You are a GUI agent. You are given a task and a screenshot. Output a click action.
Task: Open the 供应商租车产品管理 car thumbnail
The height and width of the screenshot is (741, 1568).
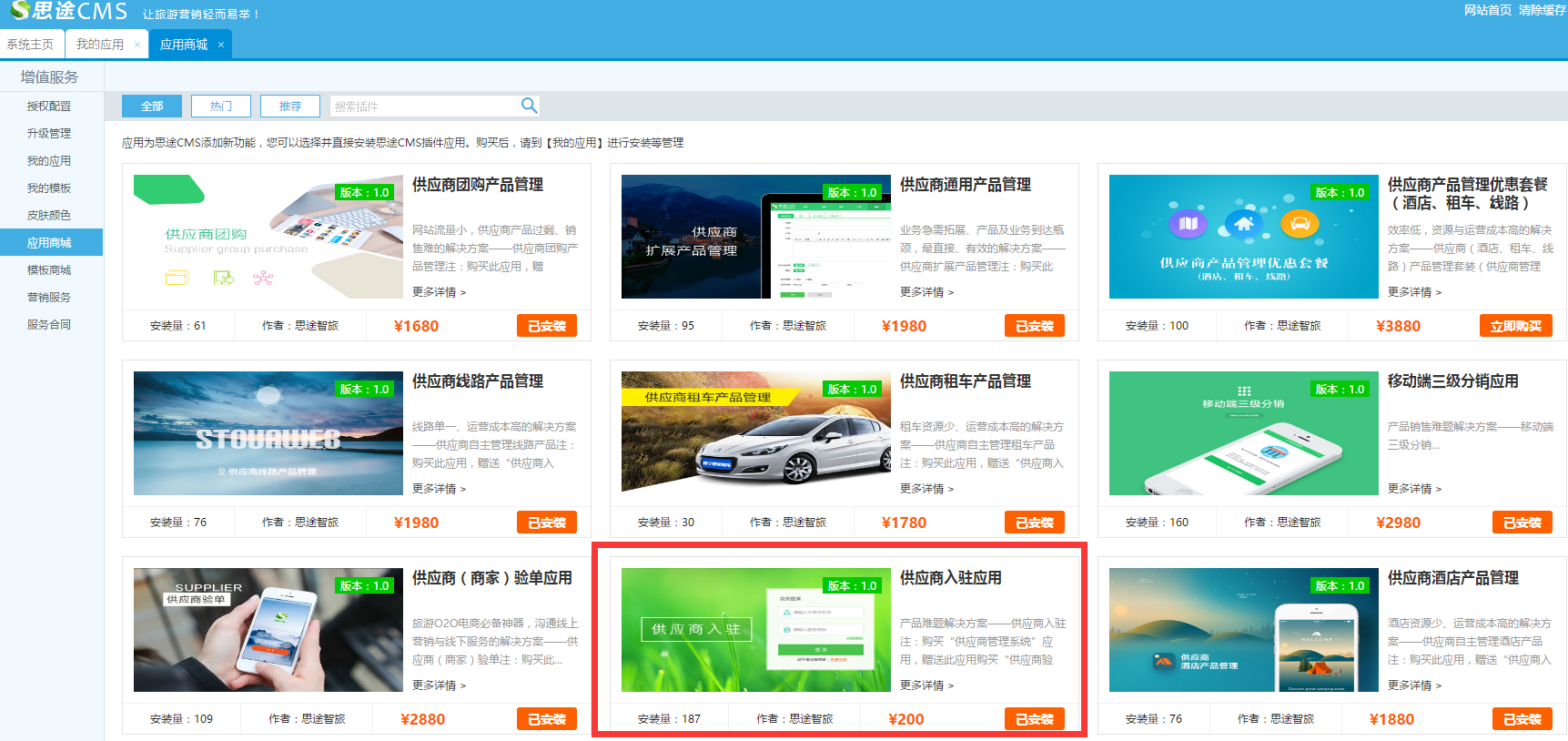coord(755,433)
